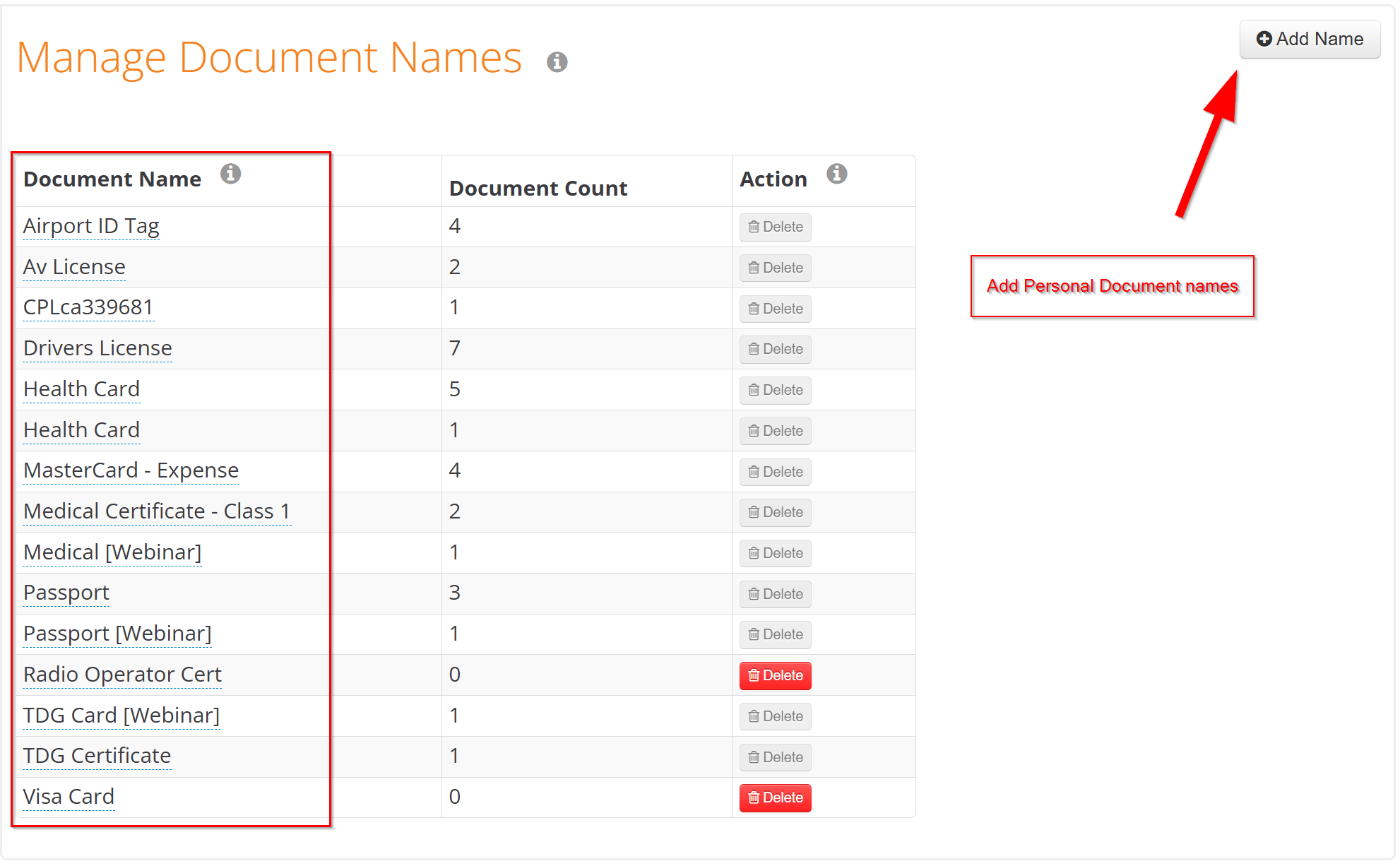Click the Medical [Webinar] name link
The height and width of the screenshot is (866, 1400).
tap(112, 552)
